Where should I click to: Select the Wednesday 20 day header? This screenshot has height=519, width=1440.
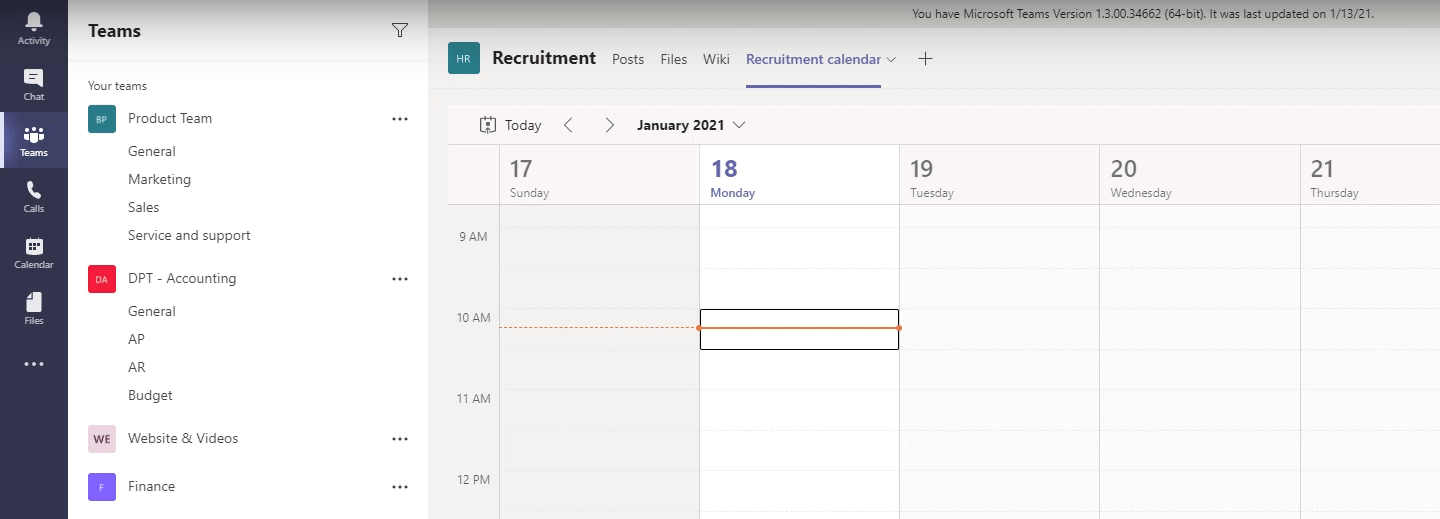1199,175
